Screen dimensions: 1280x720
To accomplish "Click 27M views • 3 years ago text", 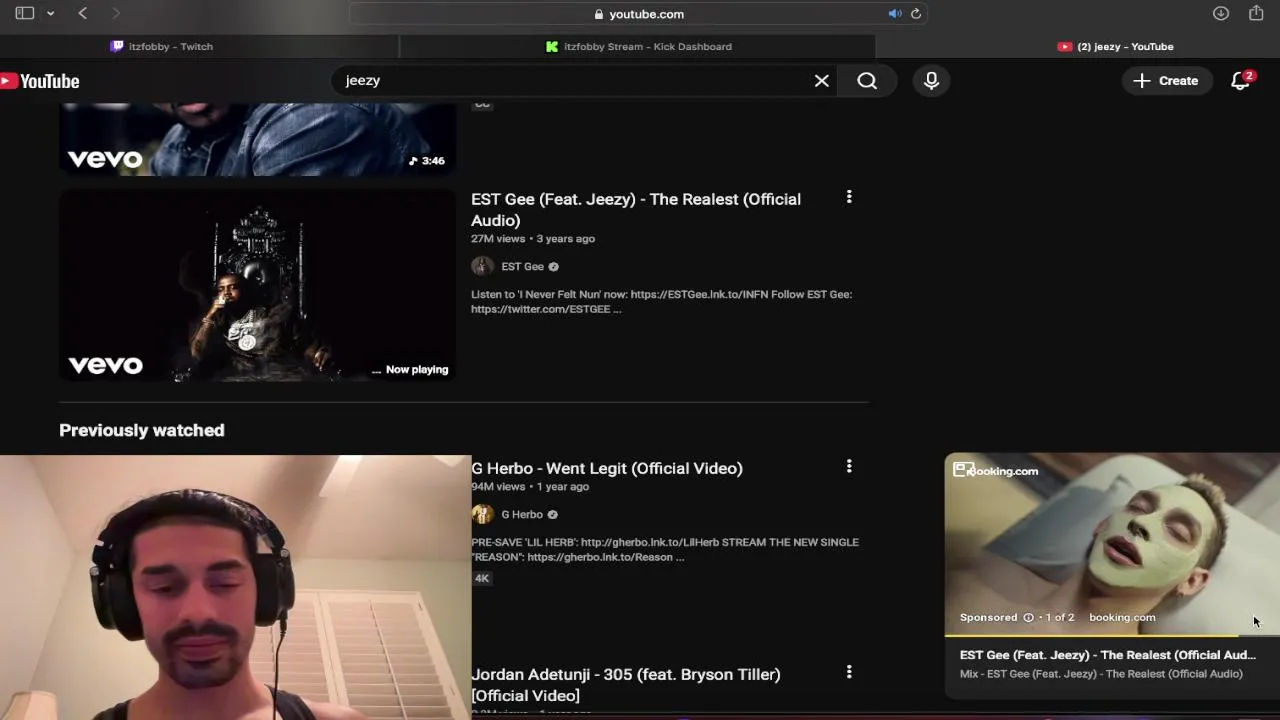I will point(533,239).
